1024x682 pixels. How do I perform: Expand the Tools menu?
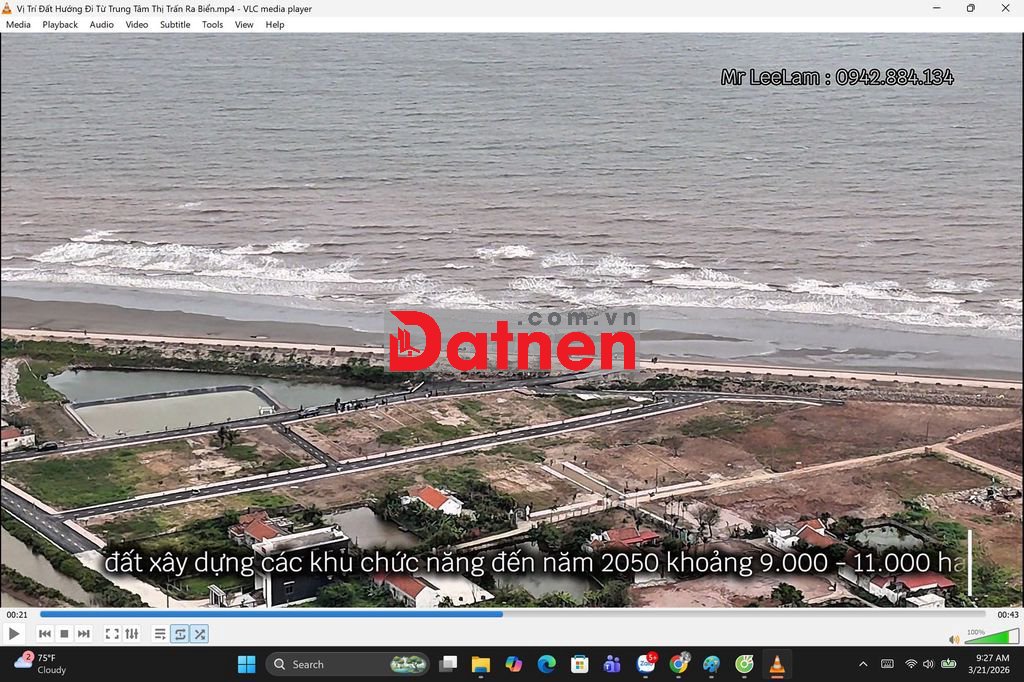point(213,25)
